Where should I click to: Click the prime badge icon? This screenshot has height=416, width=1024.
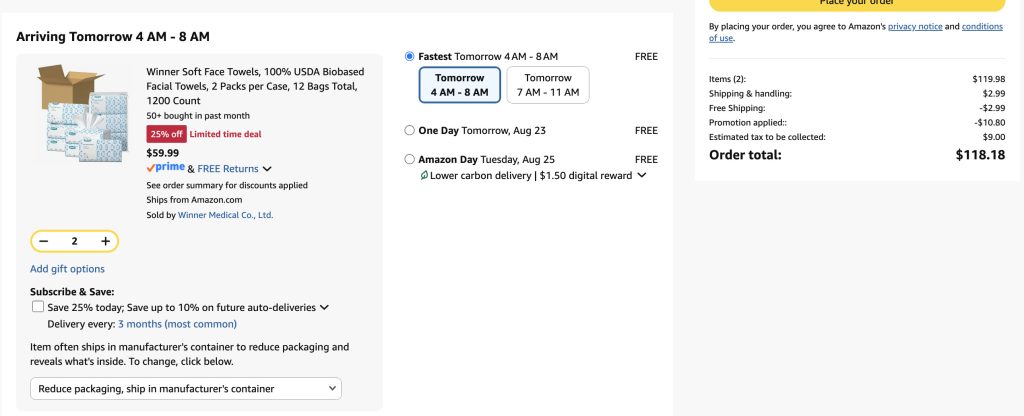[166, 168]
